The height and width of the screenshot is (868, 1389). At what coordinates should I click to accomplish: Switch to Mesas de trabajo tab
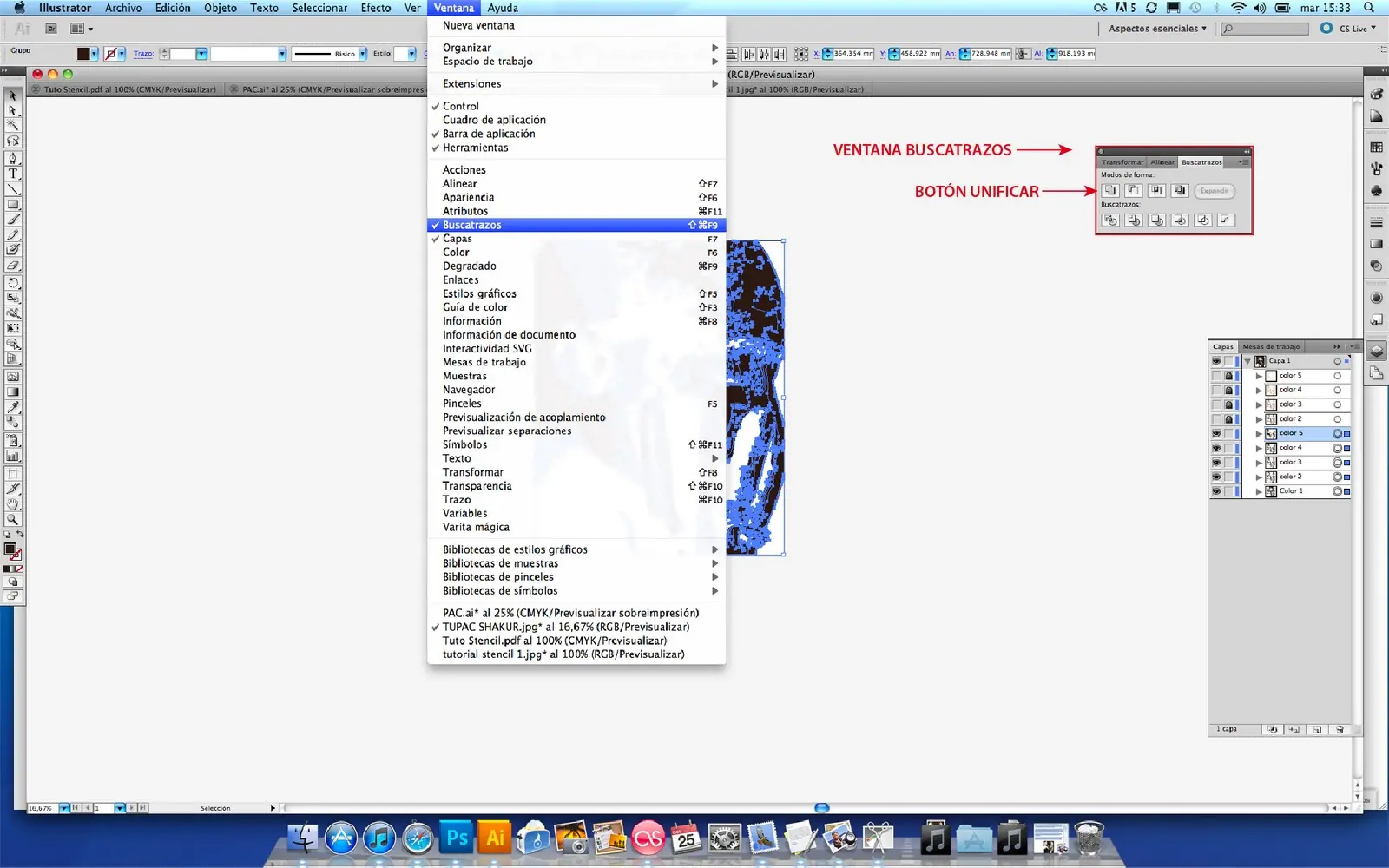1271,346
